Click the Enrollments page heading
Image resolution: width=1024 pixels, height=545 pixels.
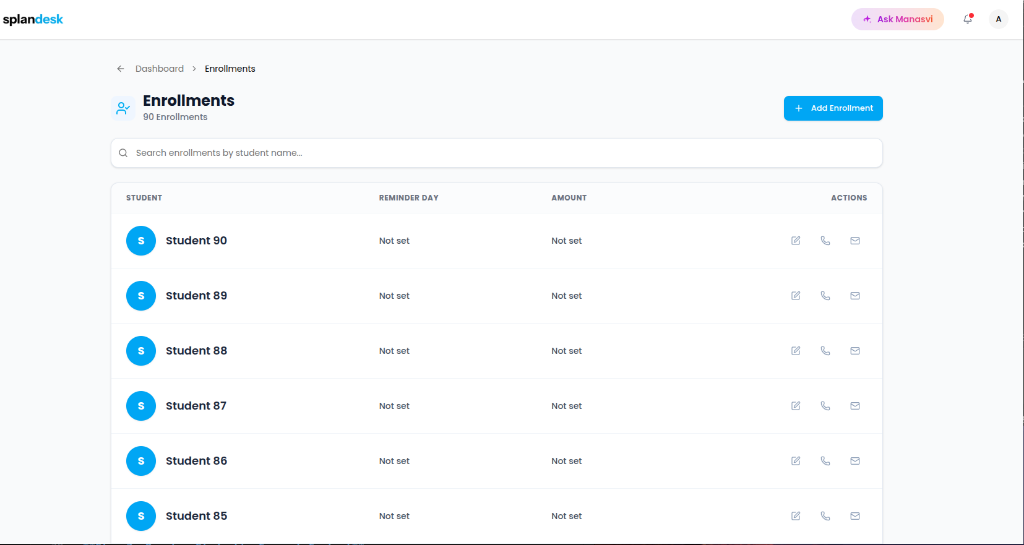click(x=189, y=101)
